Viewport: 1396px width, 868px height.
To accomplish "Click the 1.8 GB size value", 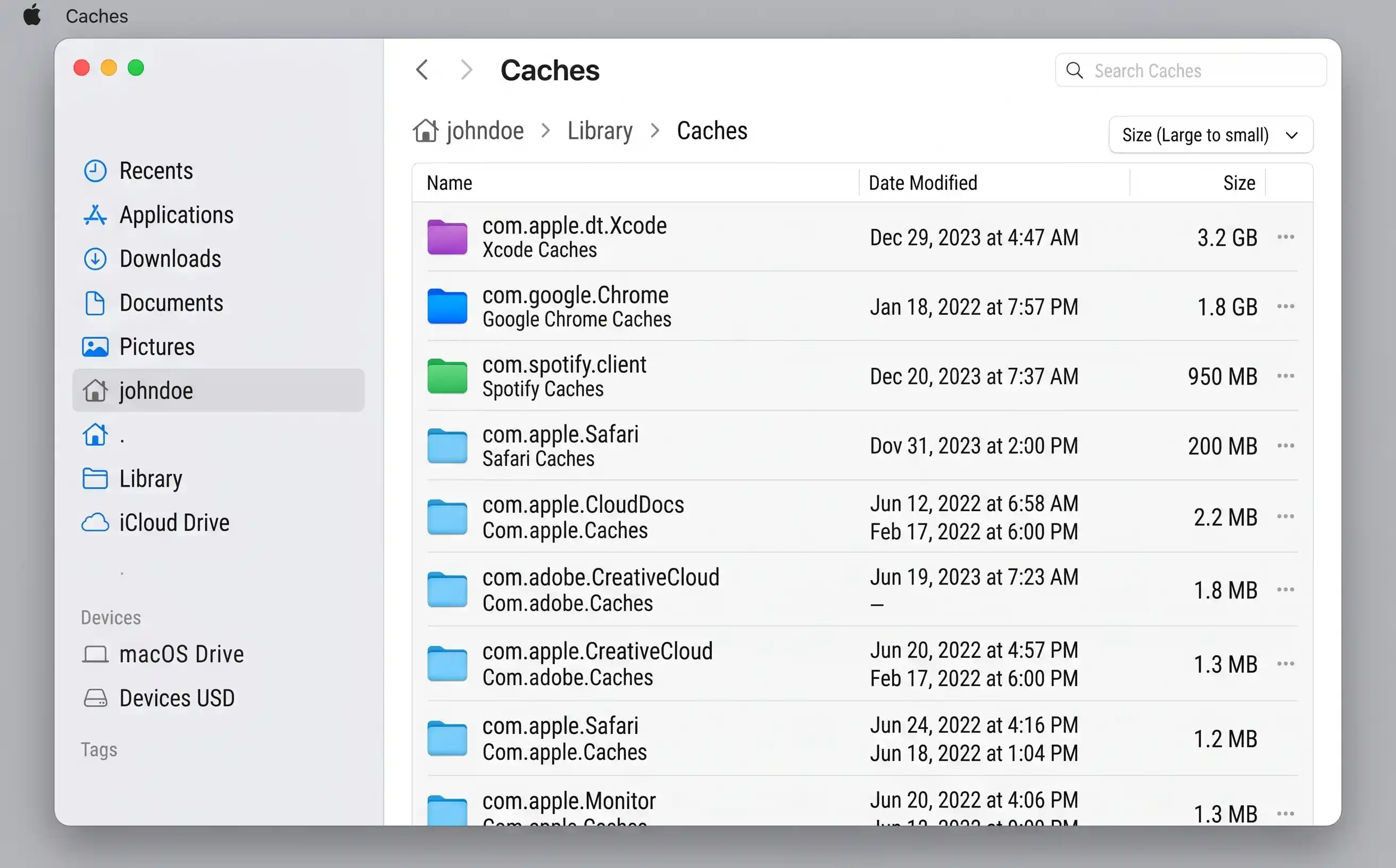I will pos(1227,307).
